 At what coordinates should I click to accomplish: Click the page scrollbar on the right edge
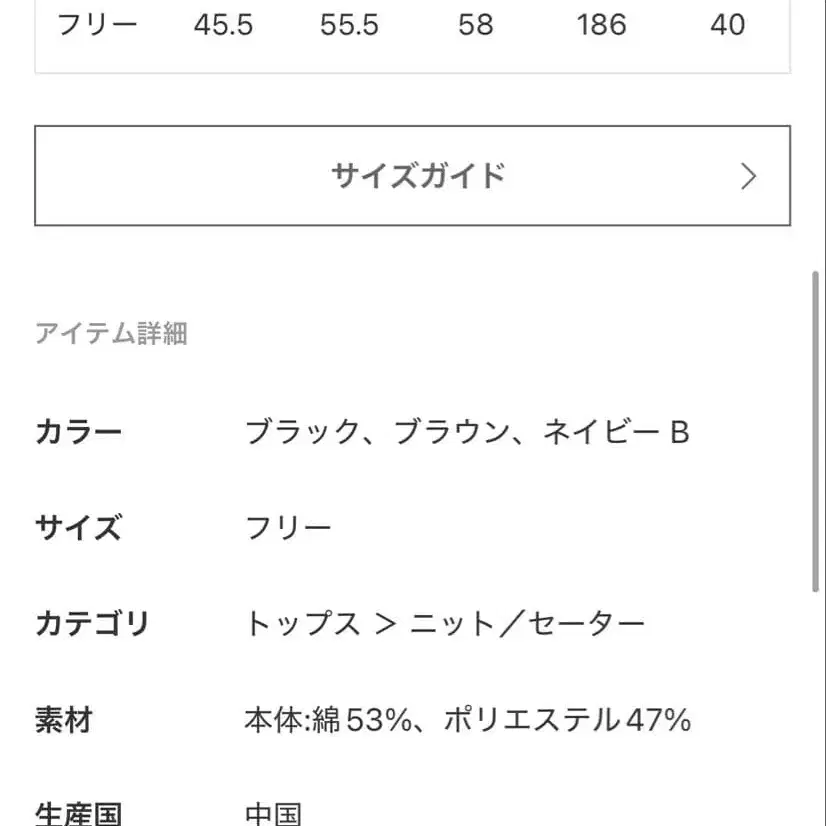817,430
